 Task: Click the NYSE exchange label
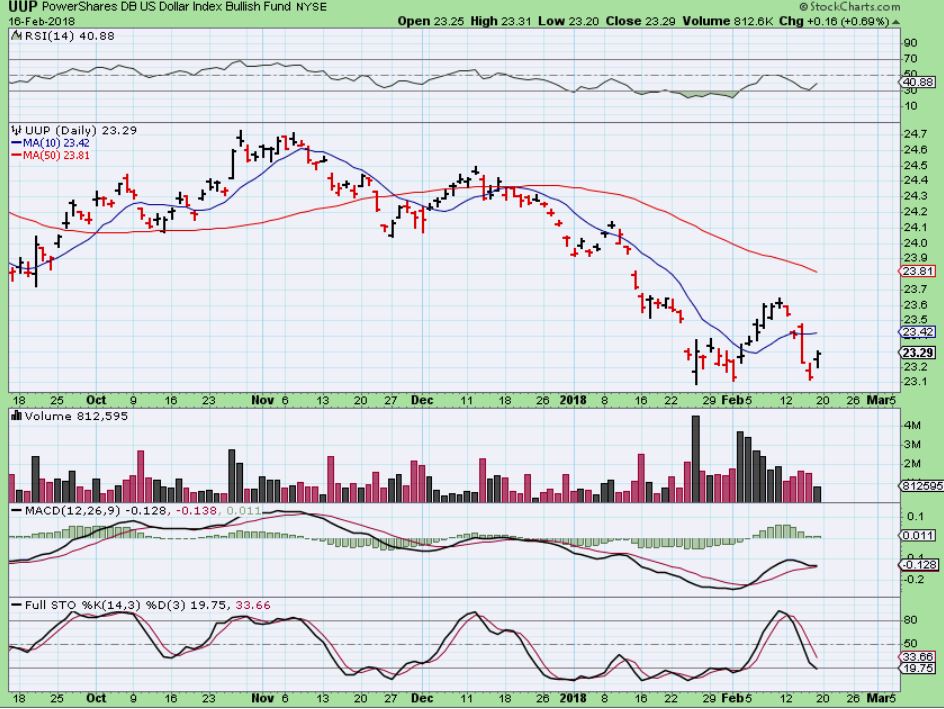click(x=312, y=8)
